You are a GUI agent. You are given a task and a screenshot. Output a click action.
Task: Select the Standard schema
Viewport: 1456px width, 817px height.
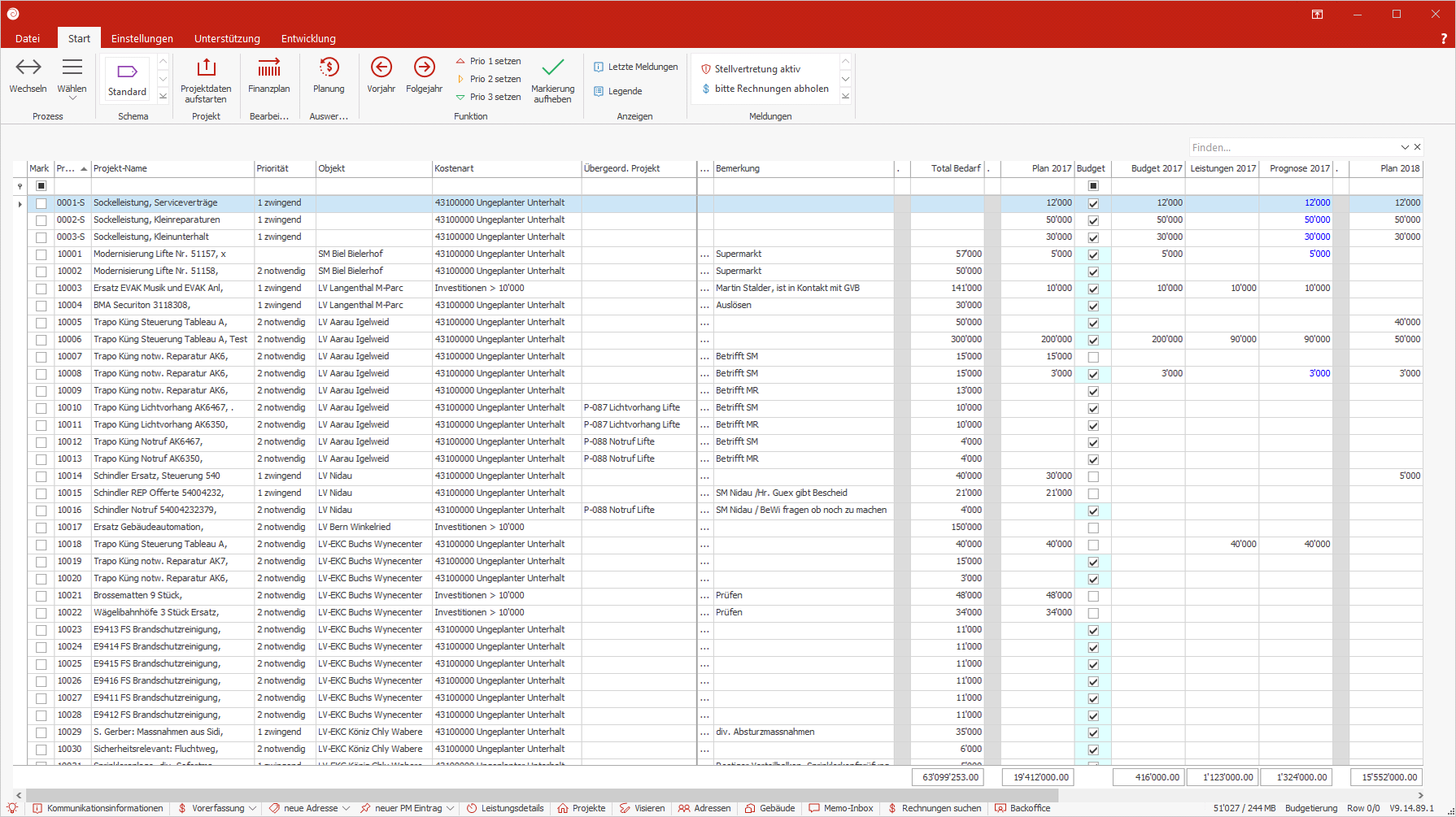[127, 79]
